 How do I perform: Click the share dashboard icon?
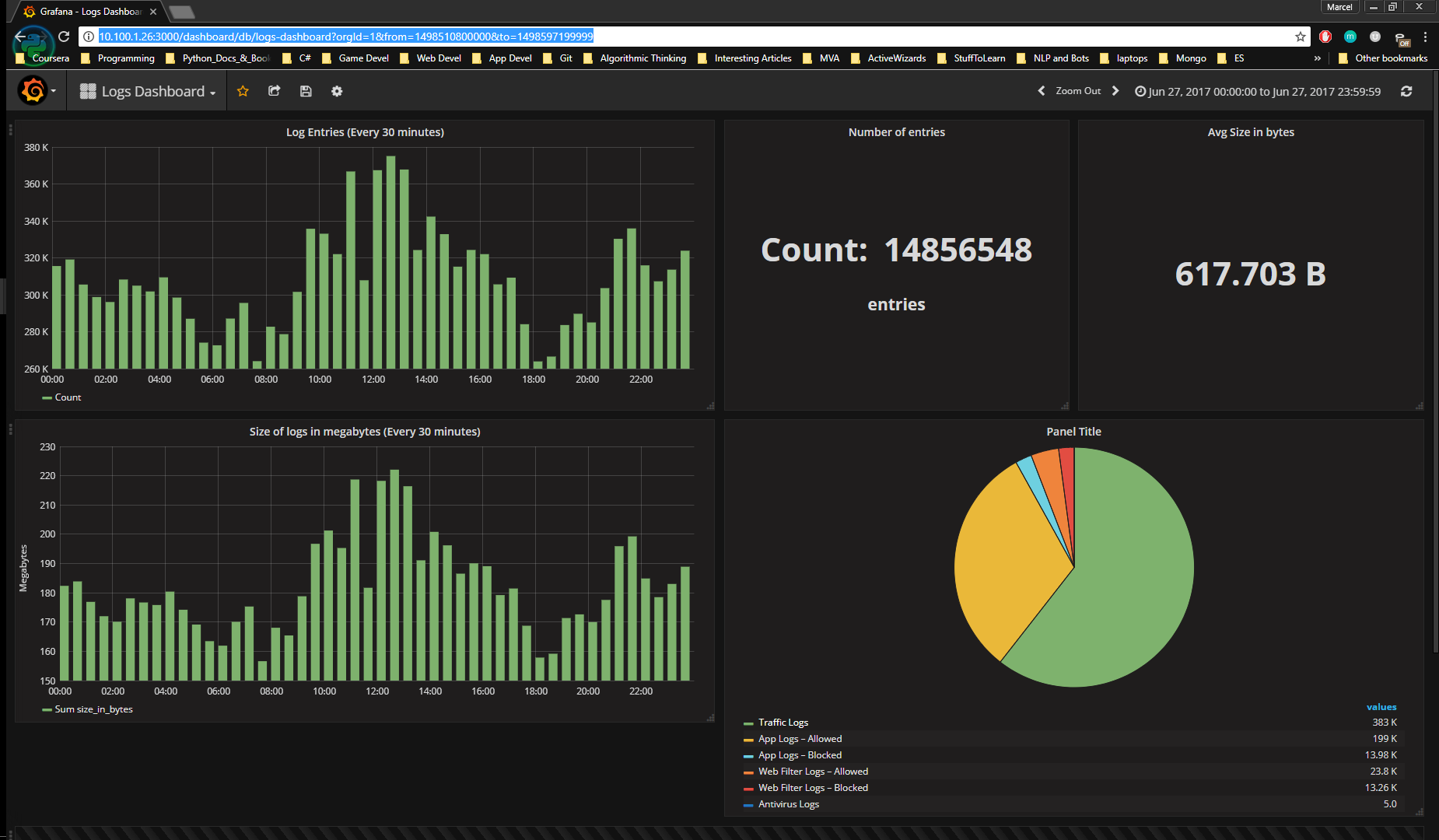tap(274, 91)
